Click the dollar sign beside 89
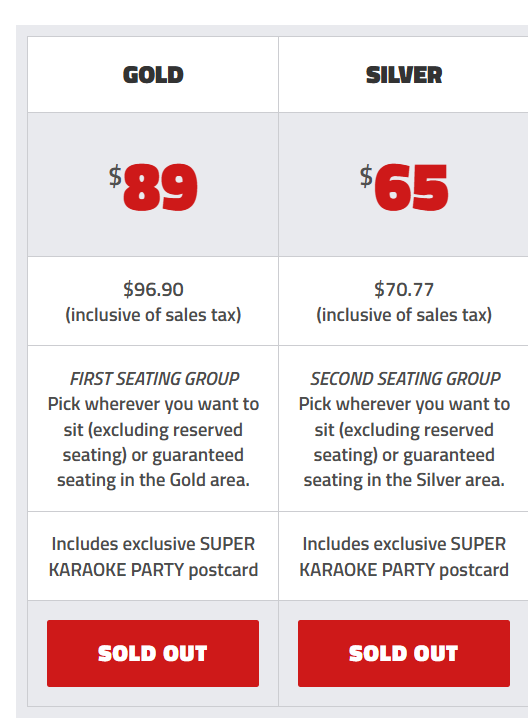Image resolution: width=528 pixels, height=724 pixels. 115,176
